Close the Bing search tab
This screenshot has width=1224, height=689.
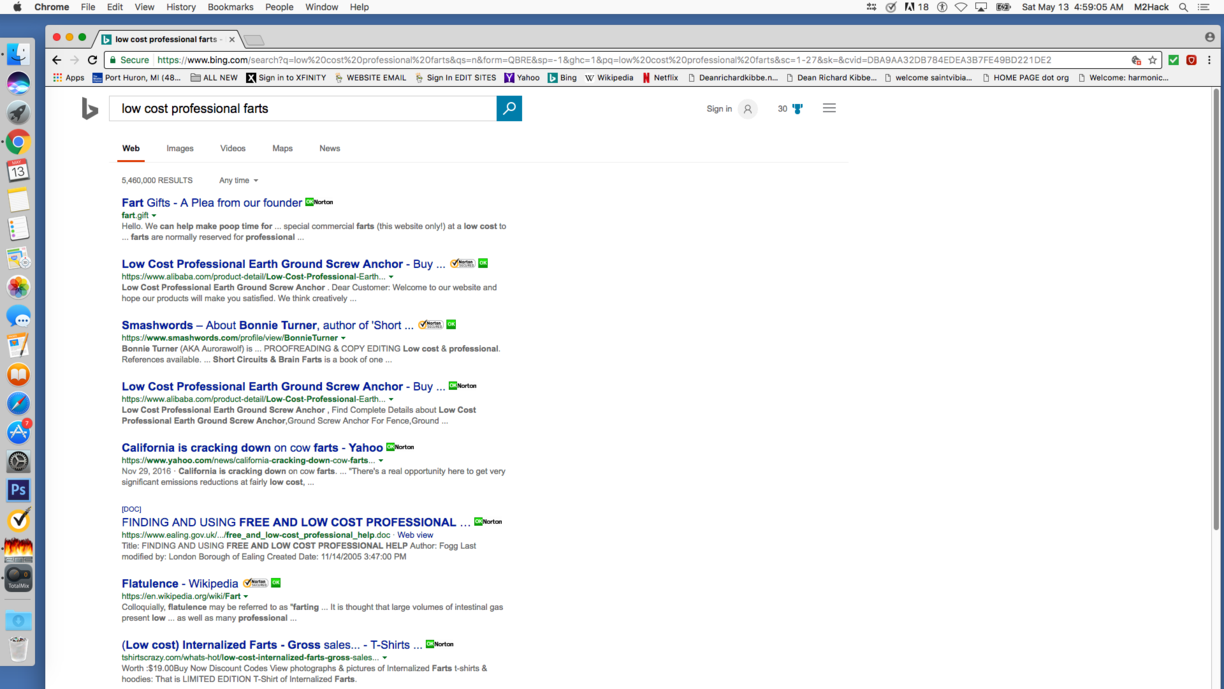click(232, 39)
